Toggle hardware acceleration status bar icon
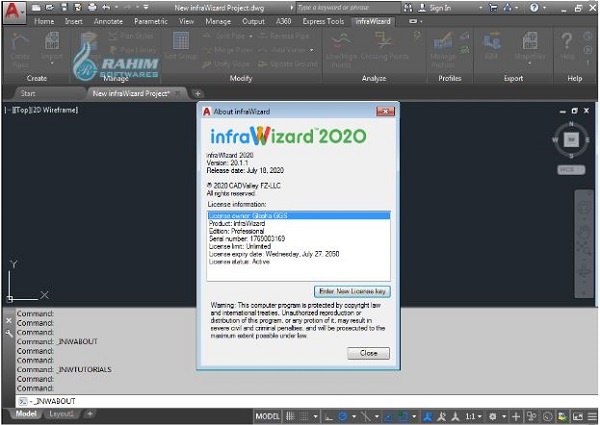This screenshot has width=600, height=425. (548, 417)
